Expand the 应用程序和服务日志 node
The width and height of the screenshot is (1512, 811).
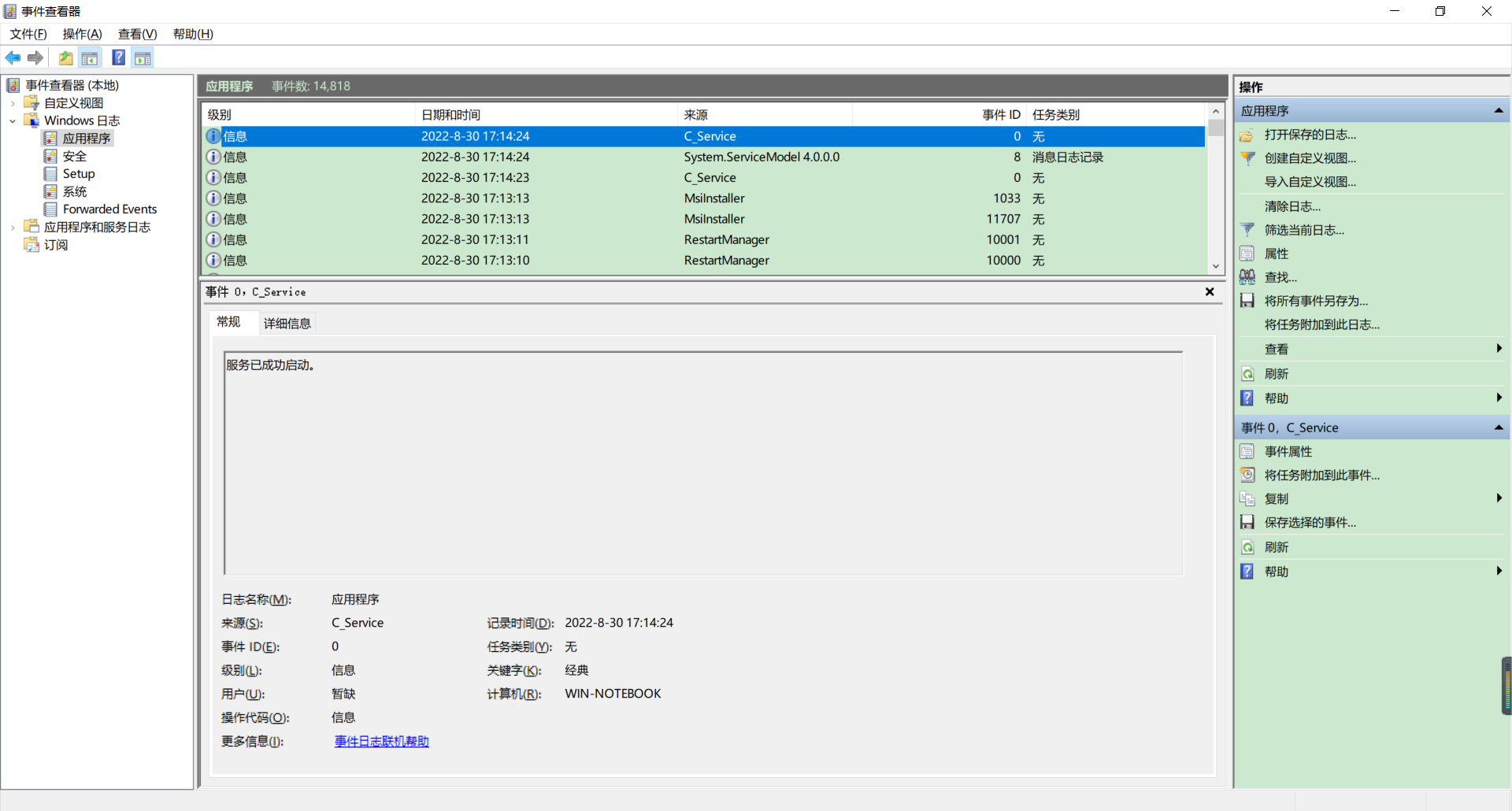[x=13, y=228]
